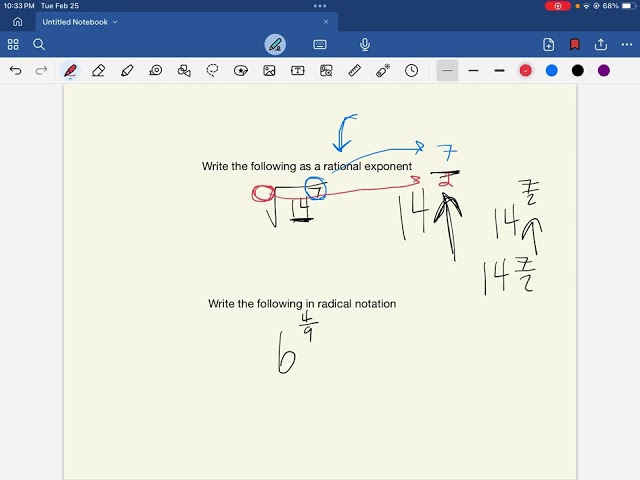
Task: Start audio recording with the microphone
Action: [x=365, y=44]
